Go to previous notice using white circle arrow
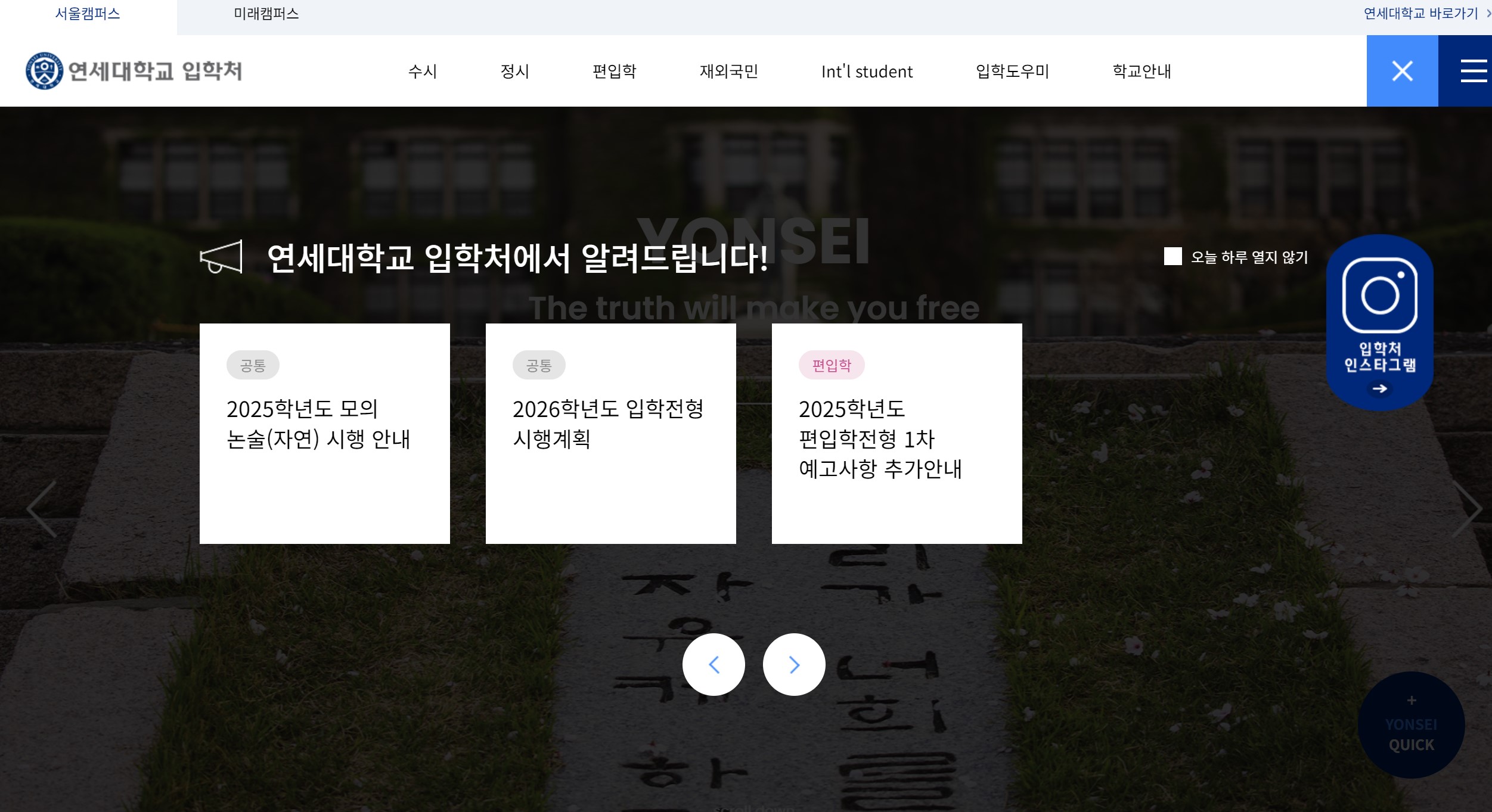Viewport: 1492px width, 812px height. (714, 664)
